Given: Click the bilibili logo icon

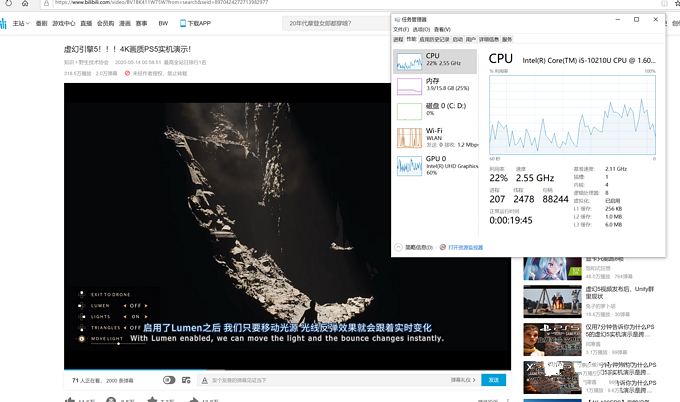Looking at the screenshot, I should click(3, 23).
